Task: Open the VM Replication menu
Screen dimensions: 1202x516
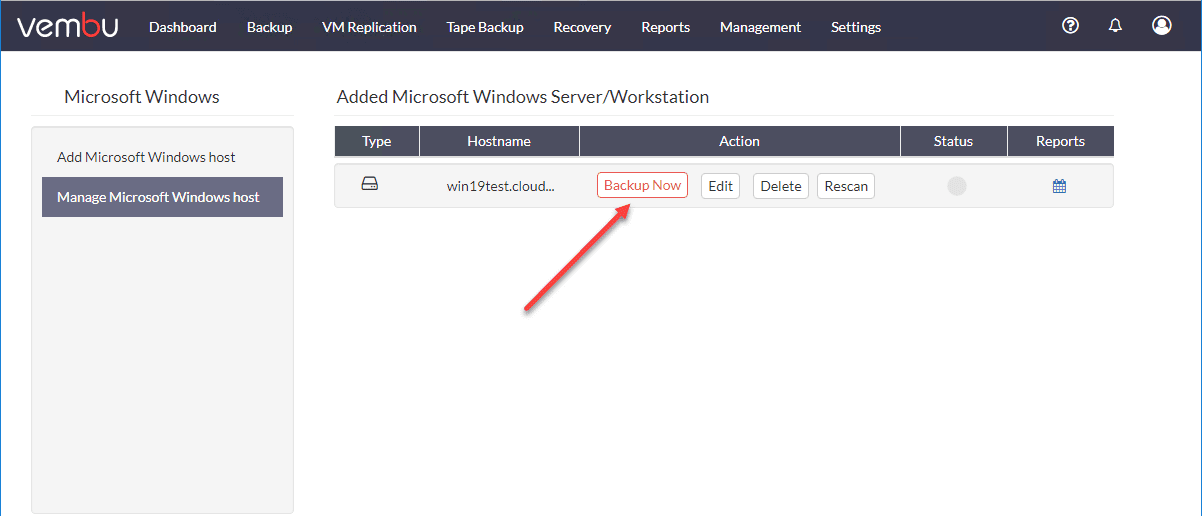Action: coord(369,27)
